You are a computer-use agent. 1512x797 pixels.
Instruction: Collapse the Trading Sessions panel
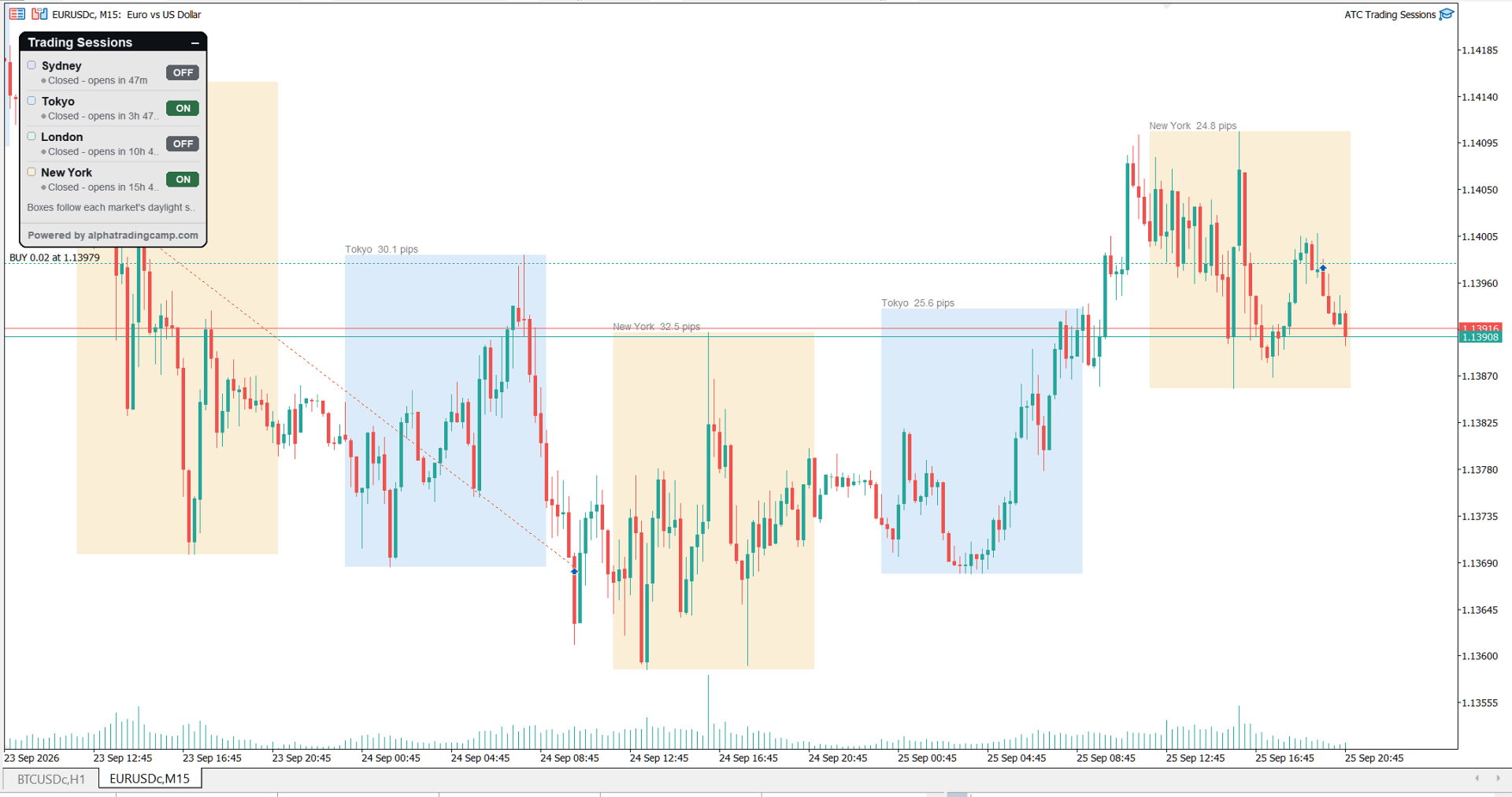coord(195,43)
